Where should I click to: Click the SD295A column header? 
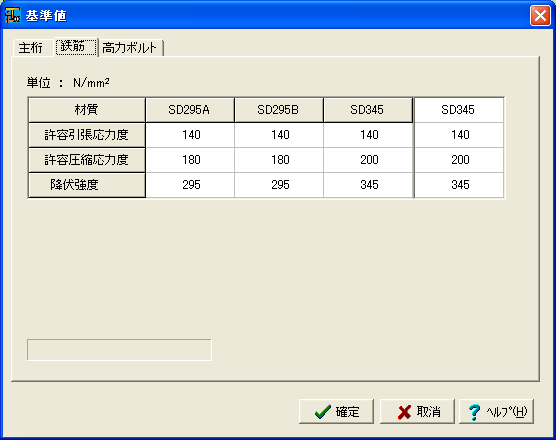pyautogui.click(x=190, y=110)
